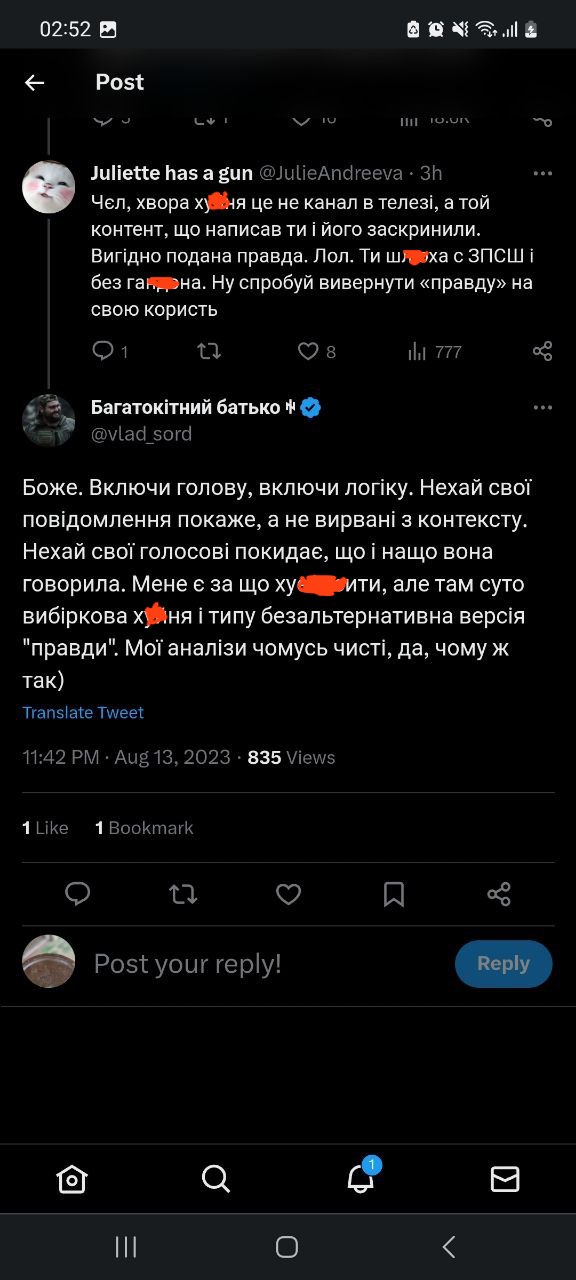Image resolution: width=576 pixels, height=1280 pixels.
Task: Open Translate Tweet
Action: [83, 712]
